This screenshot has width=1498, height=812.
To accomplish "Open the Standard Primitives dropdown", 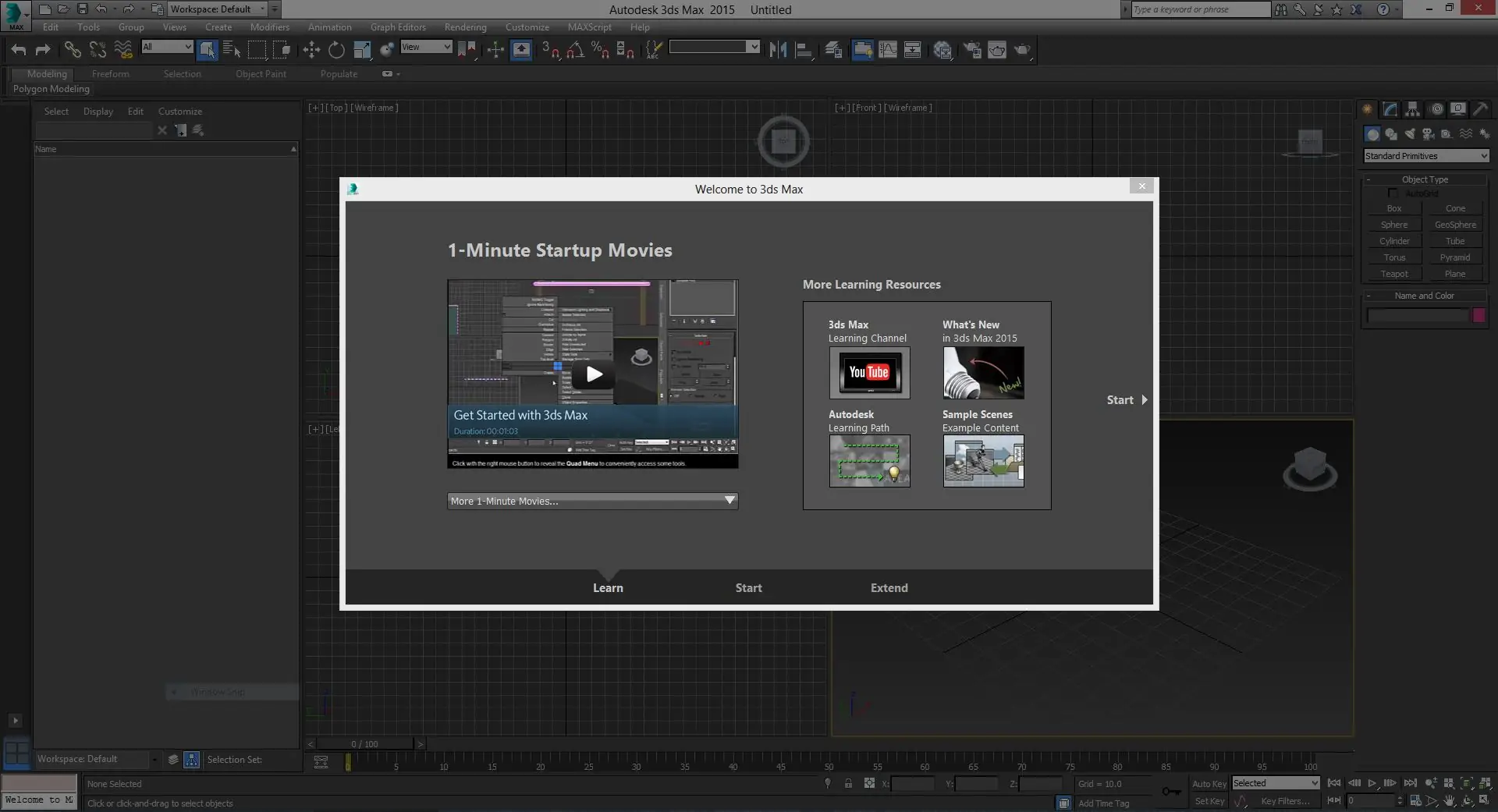I will point(1426,156).
